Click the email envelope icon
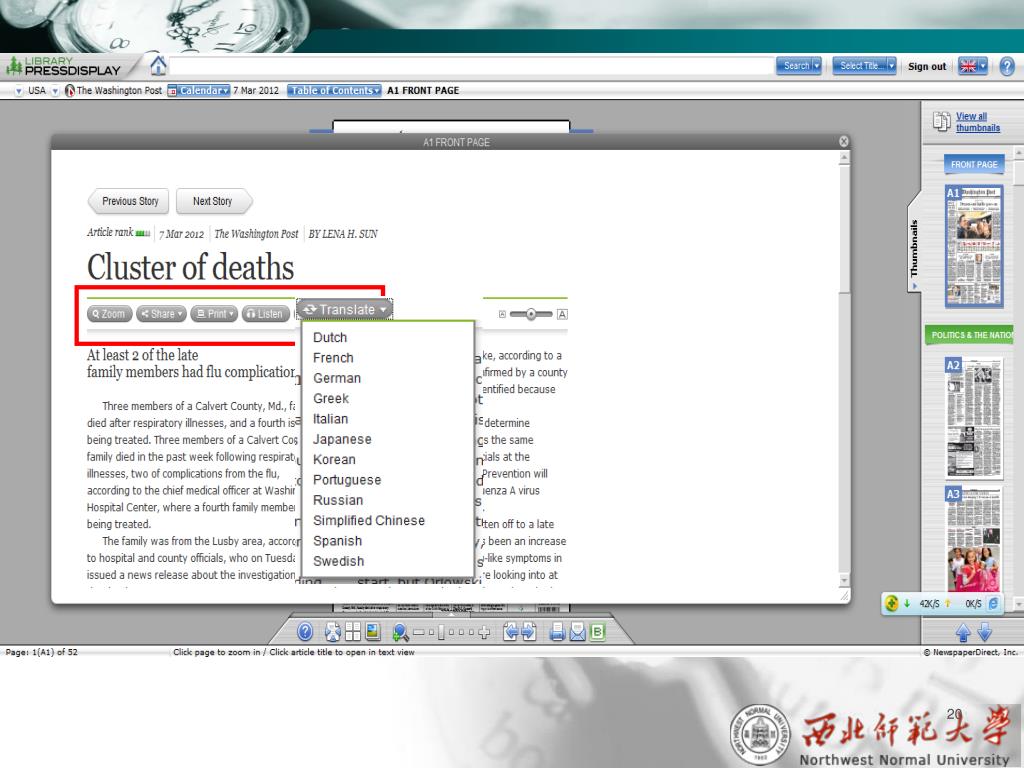This screenshot has height=768, width=1024. (x=577, y=632)
